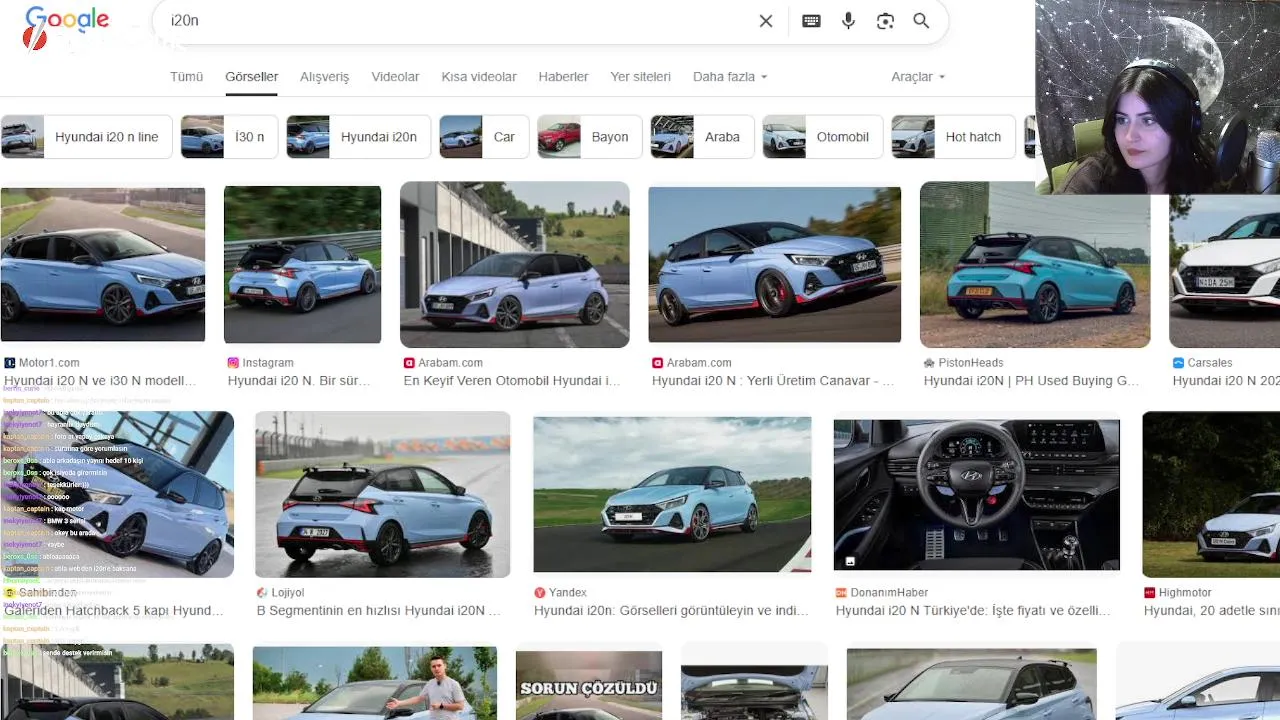This screenshot has height=720, width=1280.
Task: Open the Instagram i20 N rear image
Action: (x=302, y=264)
